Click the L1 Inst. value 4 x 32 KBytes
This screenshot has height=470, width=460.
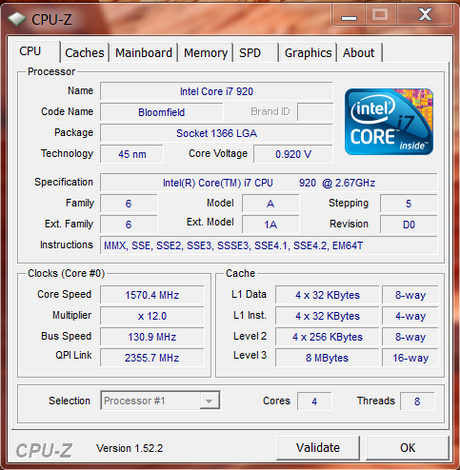coord(327,316)
